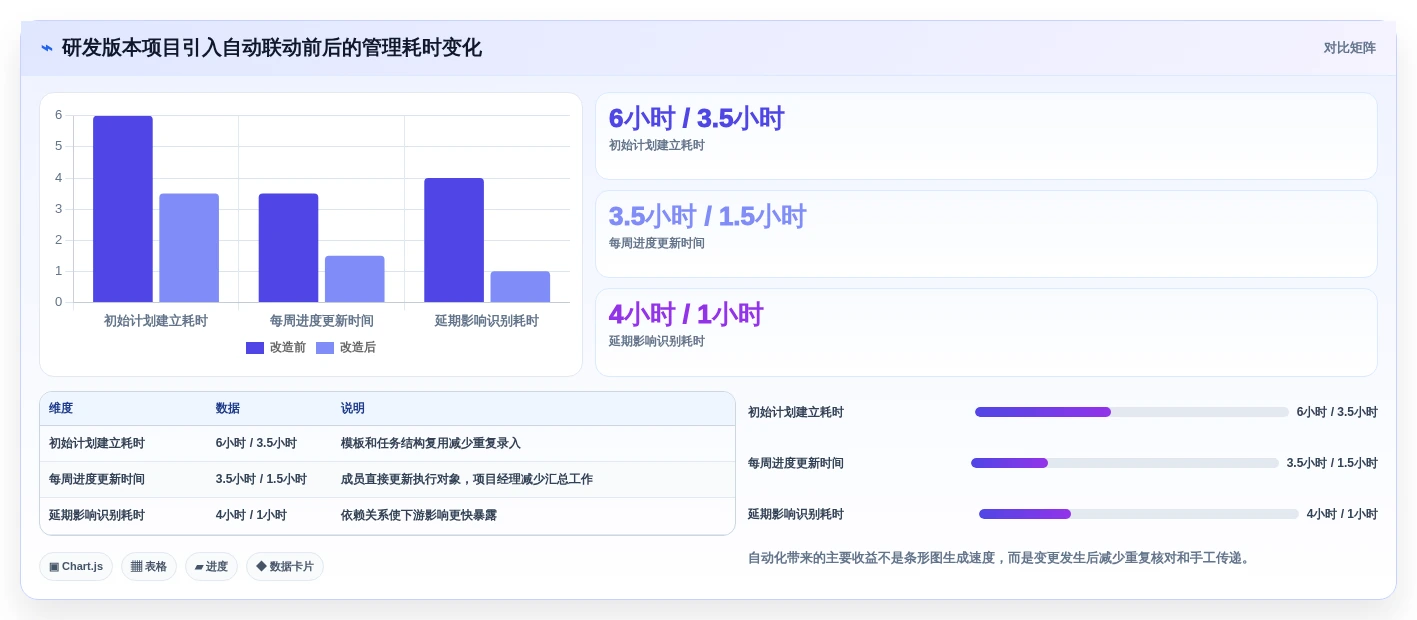The height and width of the screenshot is (620, 1417).
Task: Click progress label 初始计划建立耗时
Action: [796, 412]
